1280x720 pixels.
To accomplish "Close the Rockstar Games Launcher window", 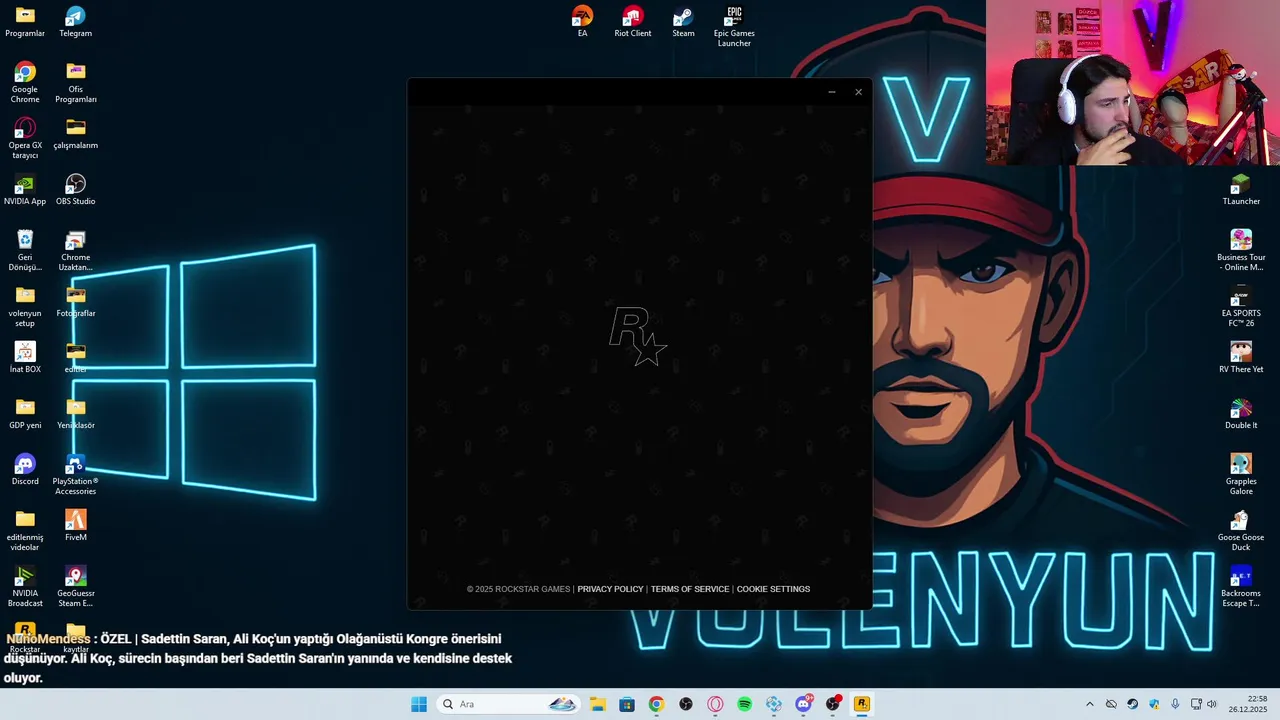I will (x=858, y=92).
